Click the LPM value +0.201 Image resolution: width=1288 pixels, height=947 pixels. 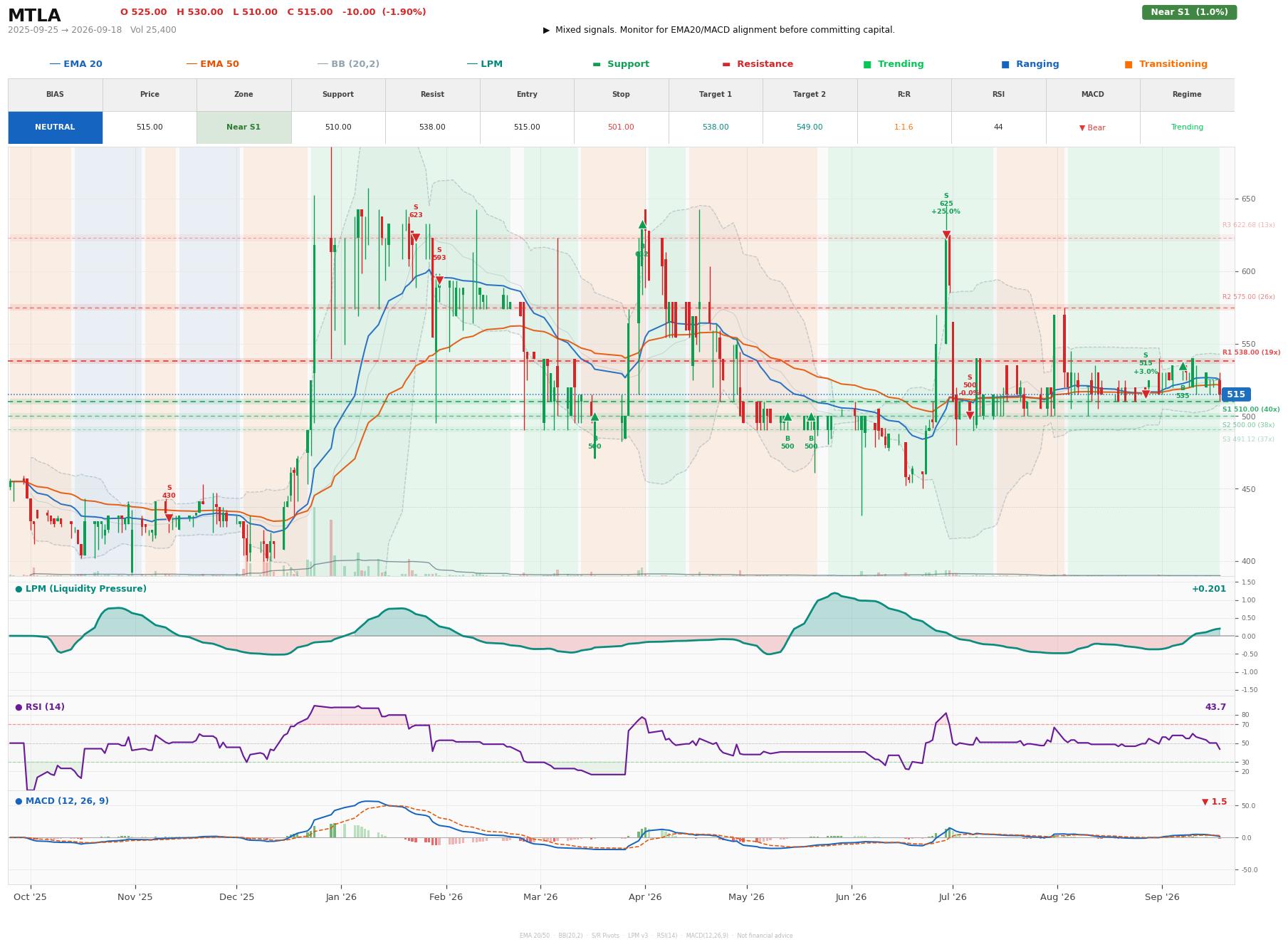click(1209, 589)
